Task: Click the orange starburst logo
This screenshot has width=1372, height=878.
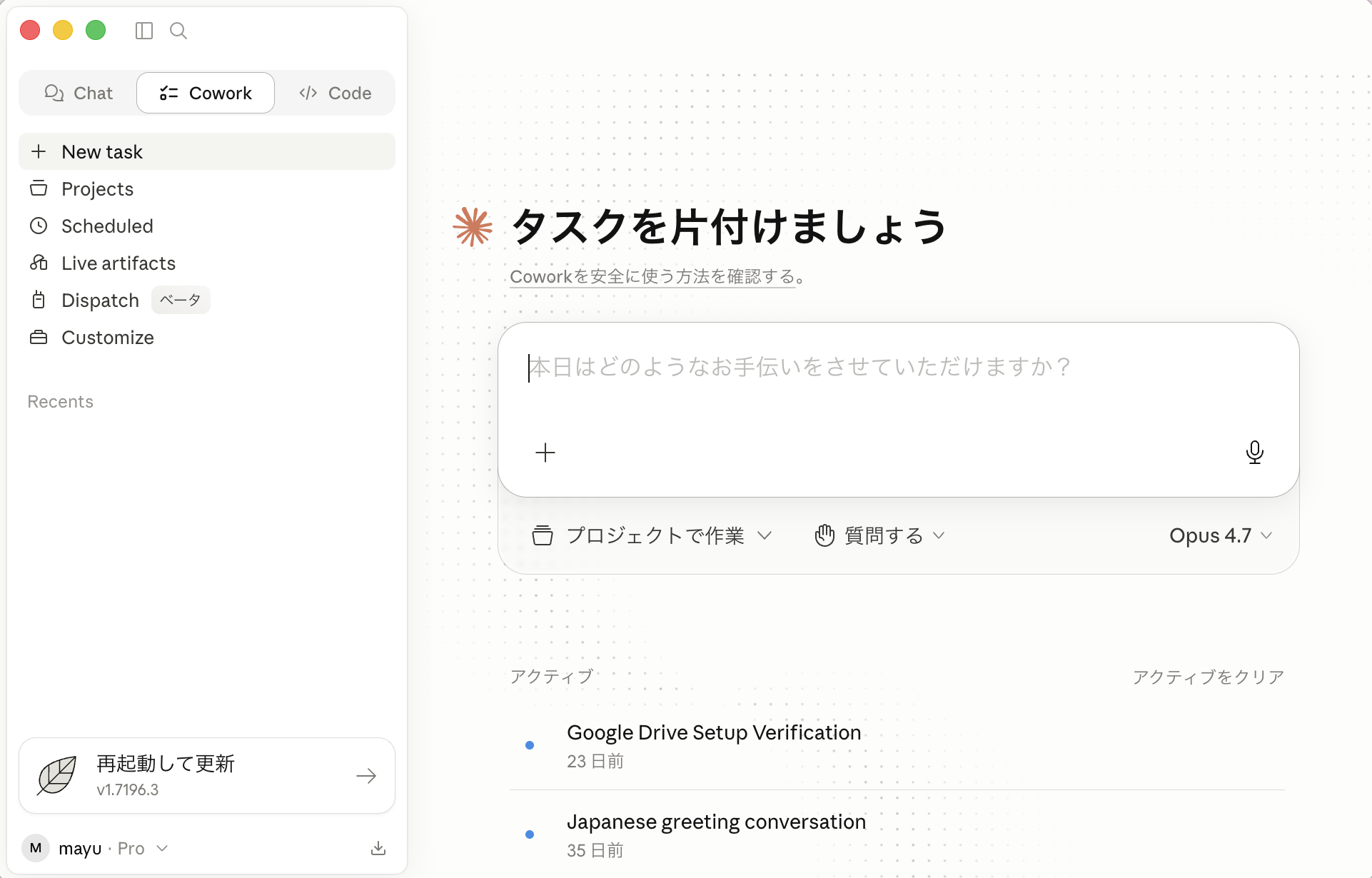Action: point(473,227)
